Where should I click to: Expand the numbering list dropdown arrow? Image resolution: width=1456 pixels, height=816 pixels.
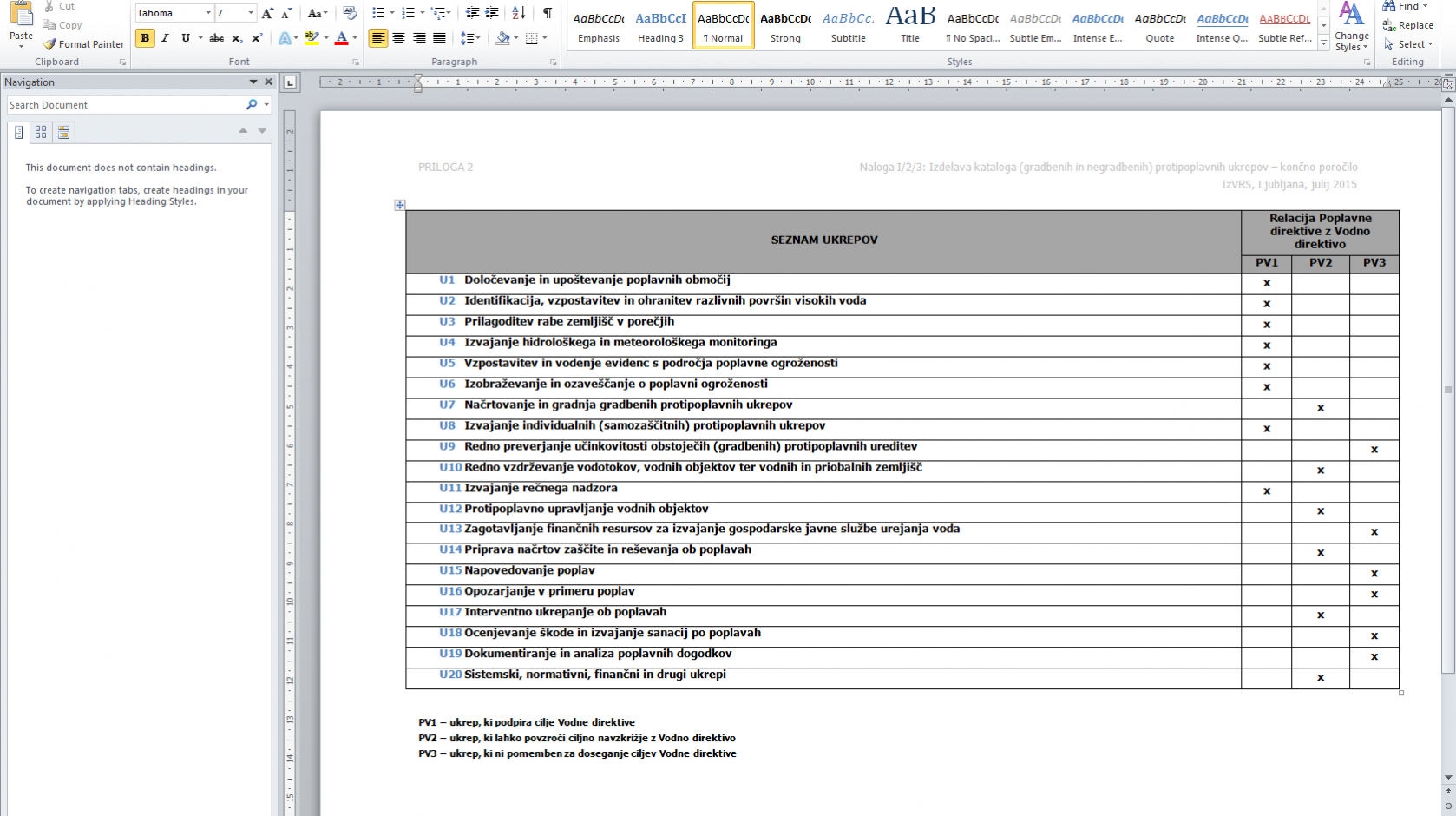coord(423,13)
